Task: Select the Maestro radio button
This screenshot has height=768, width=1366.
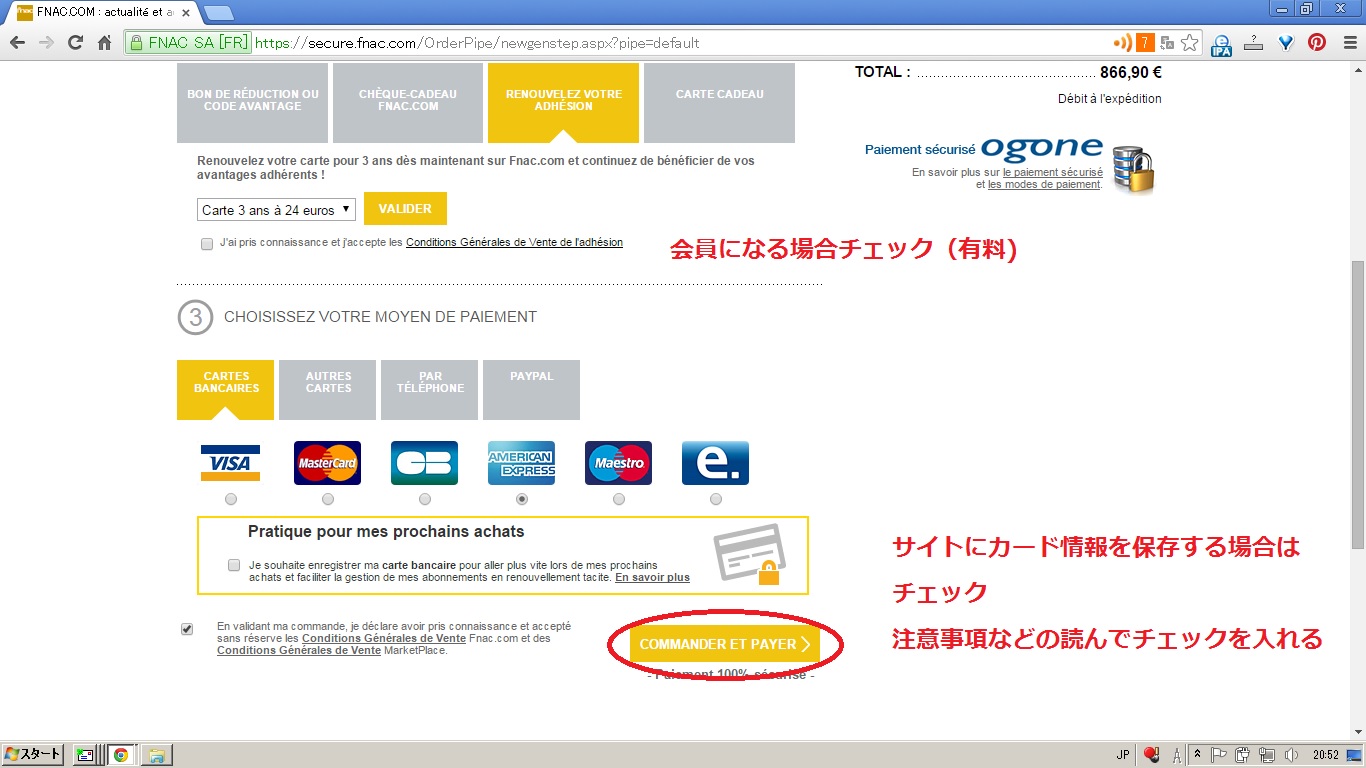Action: pos(619,499)
